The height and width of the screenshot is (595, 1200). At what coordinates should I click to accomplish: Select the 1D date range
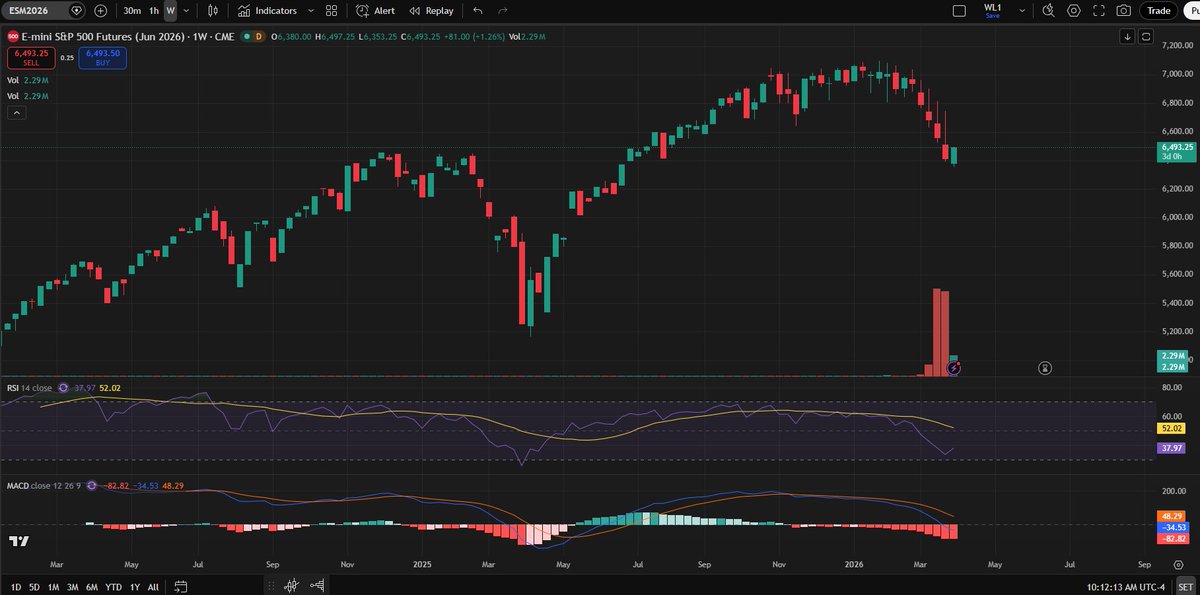(x=15, y=586)
